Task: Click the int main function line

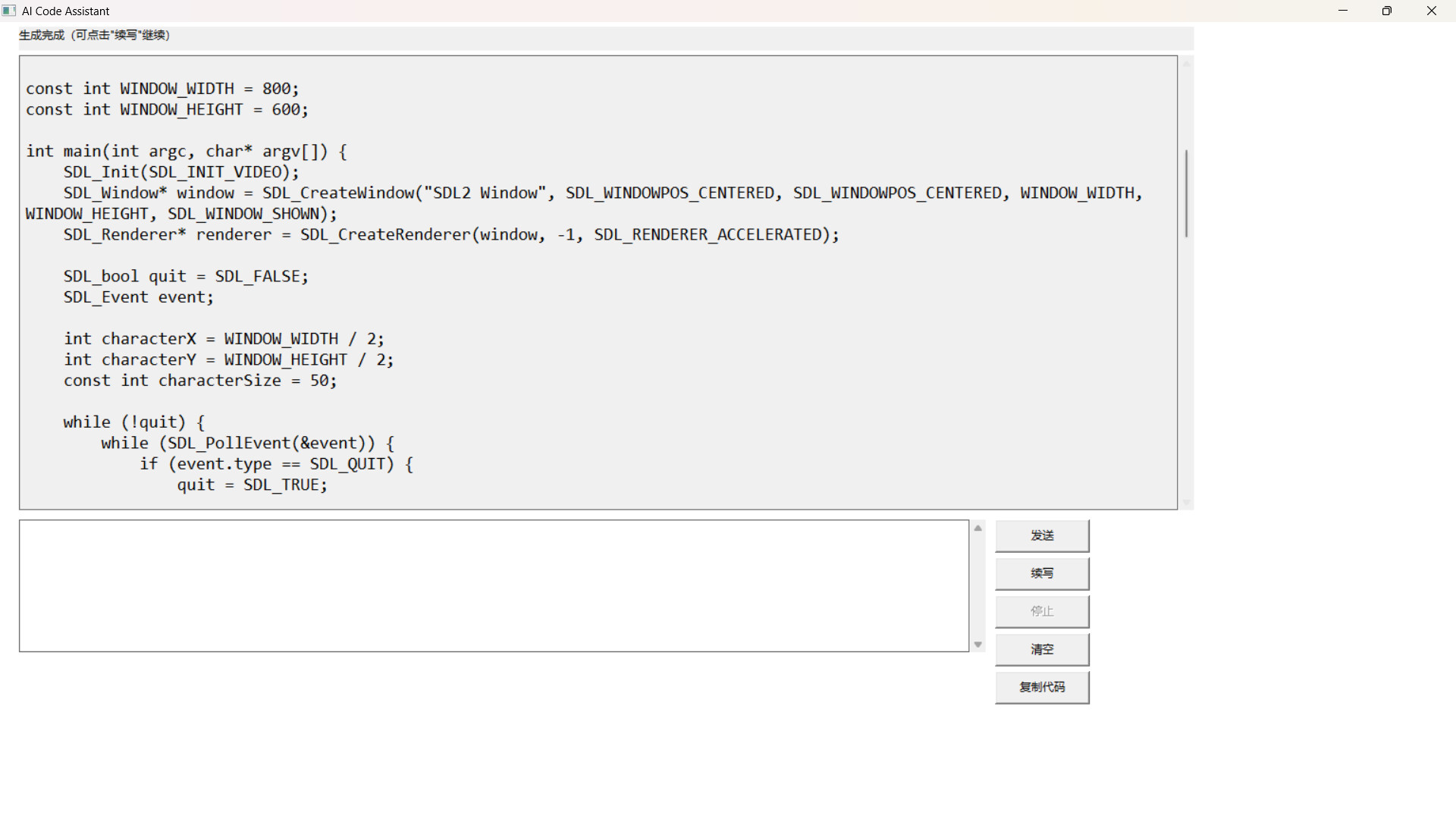Action: (186, 152)
